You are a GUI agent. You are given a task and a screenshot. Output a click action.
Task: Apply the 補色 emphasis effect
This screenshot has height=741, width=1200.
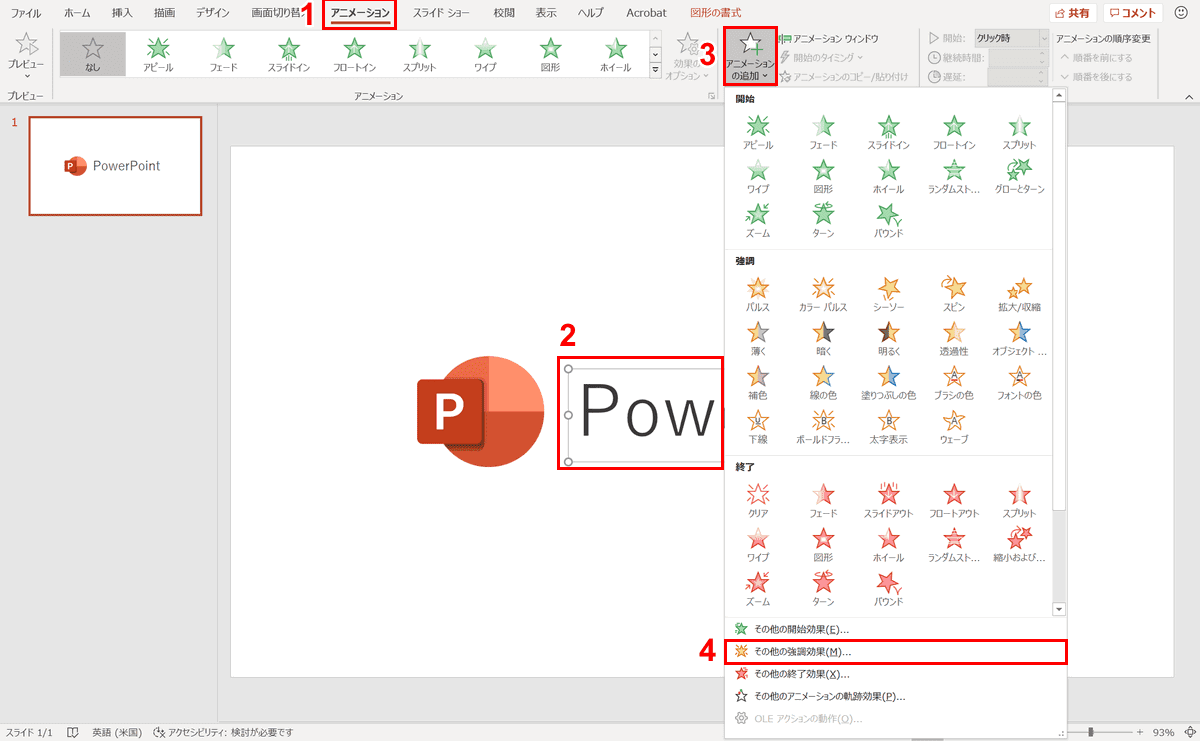tap(758, 383)
